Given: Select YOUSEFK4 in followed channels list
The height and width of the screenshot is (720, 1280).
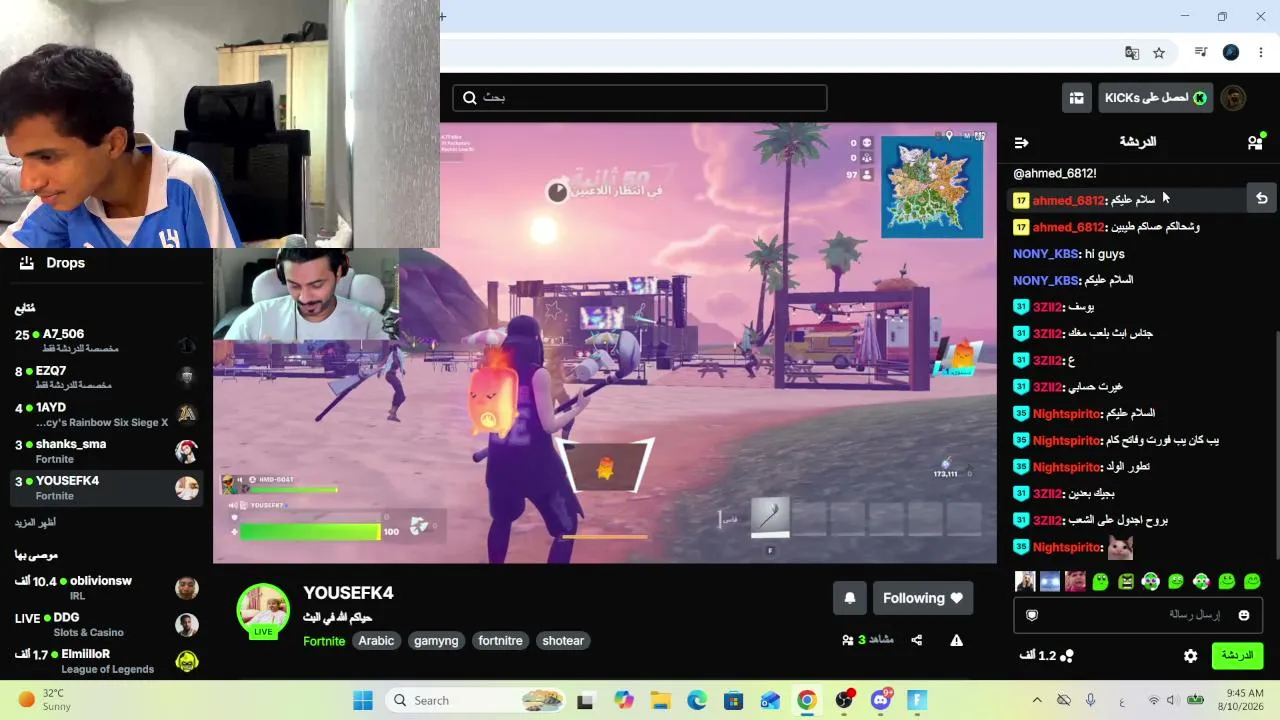Looking at the screenshot, I should click(107, 488).
